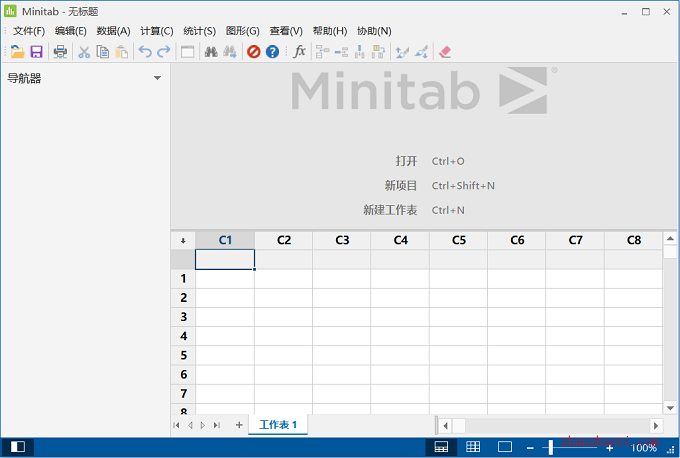Click vertical scrollbar down arrow

click(x=670, y=408)
